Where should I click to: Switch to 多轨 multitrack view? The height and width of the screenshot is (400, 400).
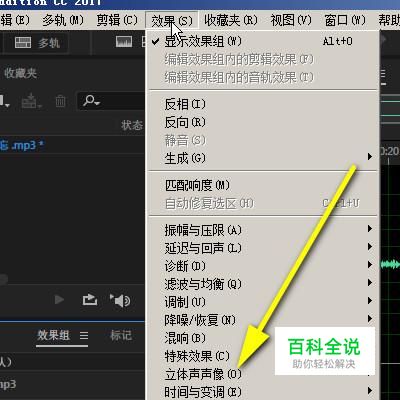(37, 43)
